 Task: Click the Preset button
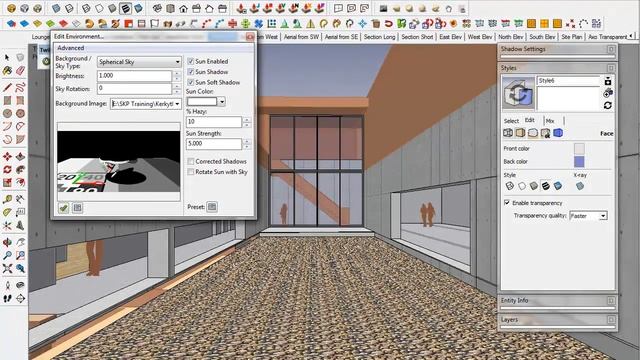212,207
